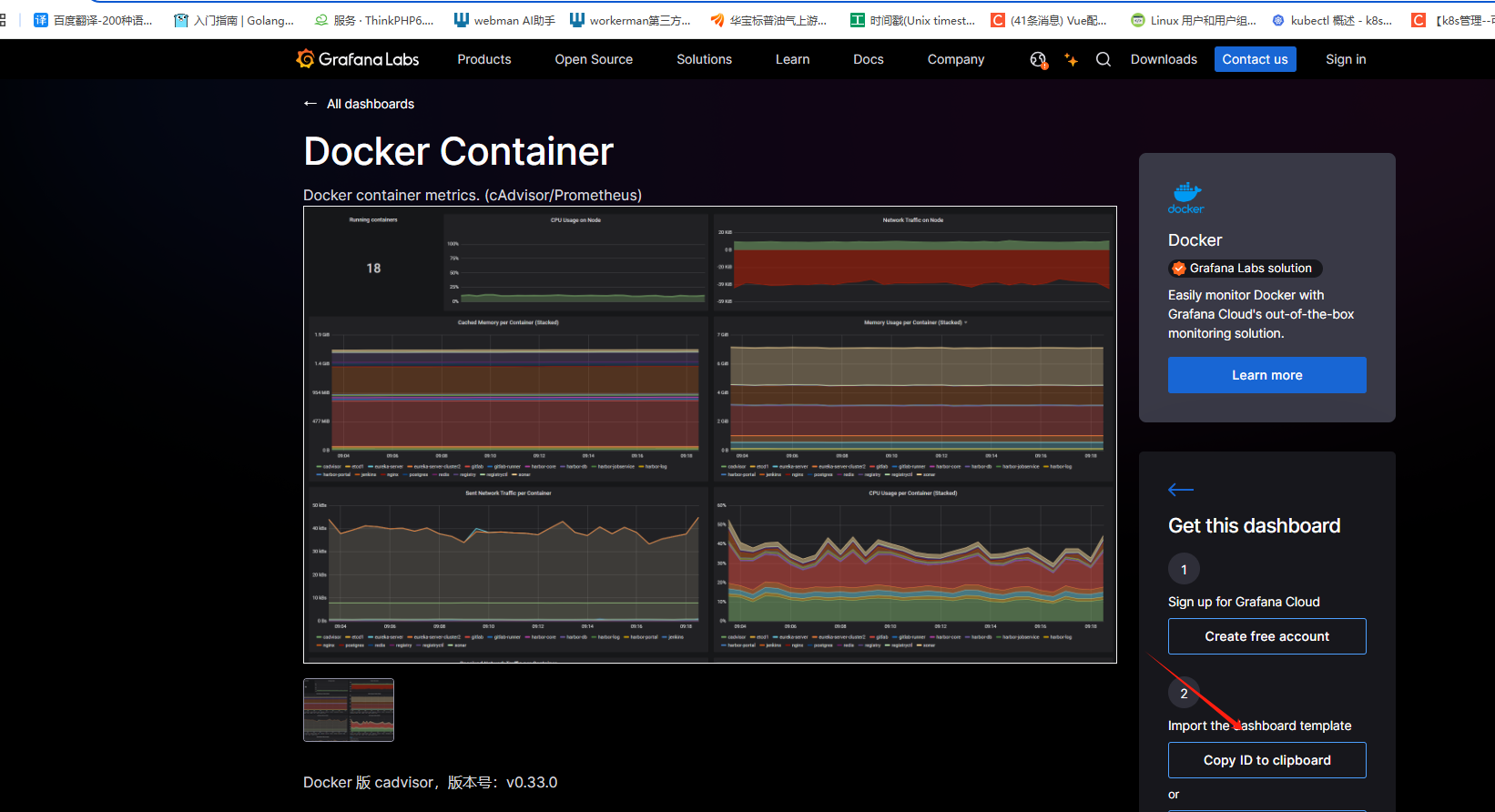Click the Create free account button
Image resolution: width=1495 pixels, height=812 pixels.
click(x=1266, y=636)
